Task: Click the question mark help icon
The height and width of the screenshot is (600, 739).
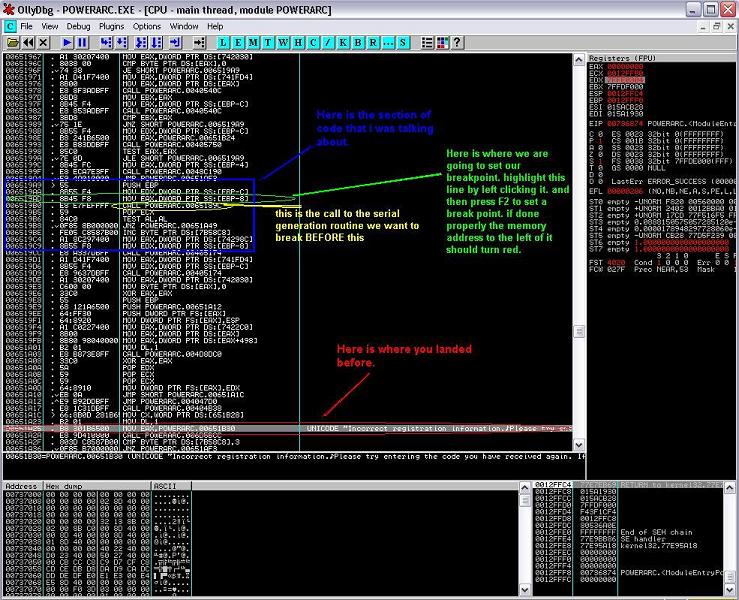Action: (x=457, y=43)
